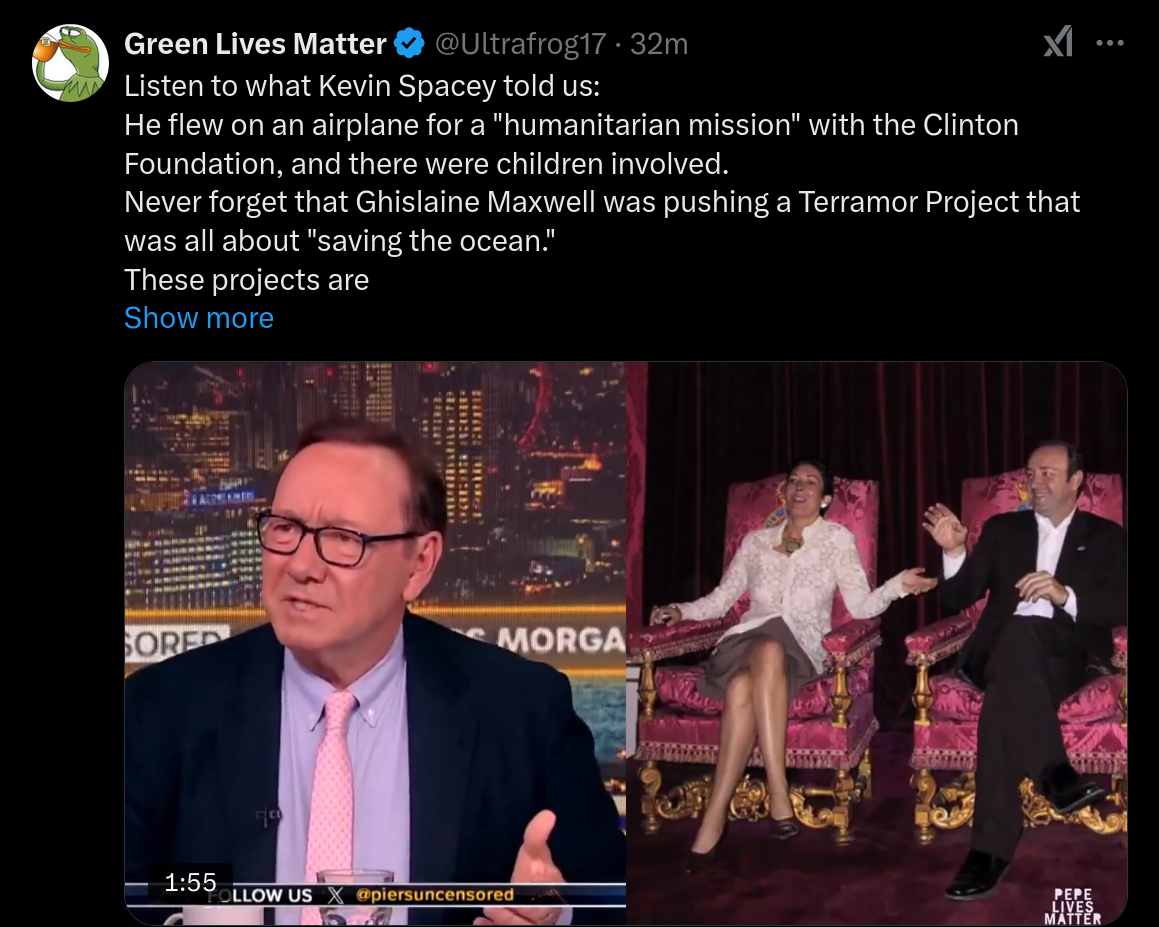
Task: Open the frog avatar profile picture
Action: tap(70, 63)
